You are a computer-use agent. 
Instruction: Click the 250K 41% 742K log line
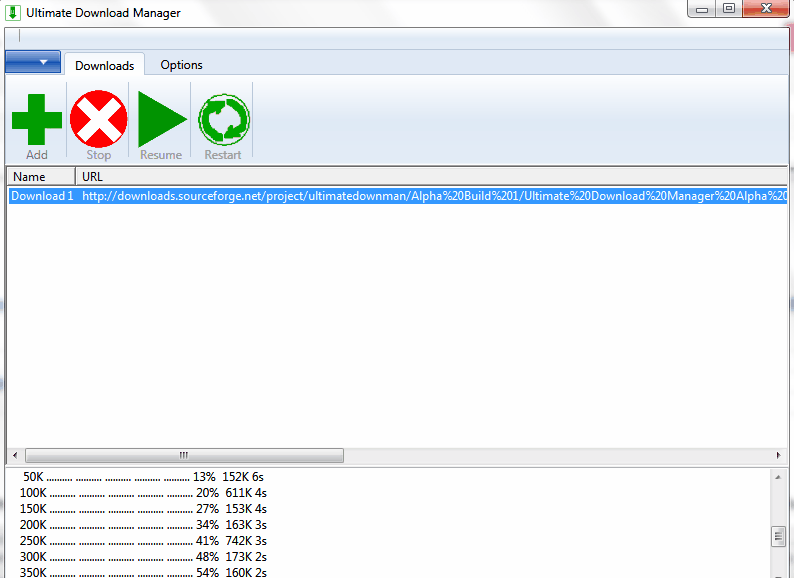(x=143, y=541)
